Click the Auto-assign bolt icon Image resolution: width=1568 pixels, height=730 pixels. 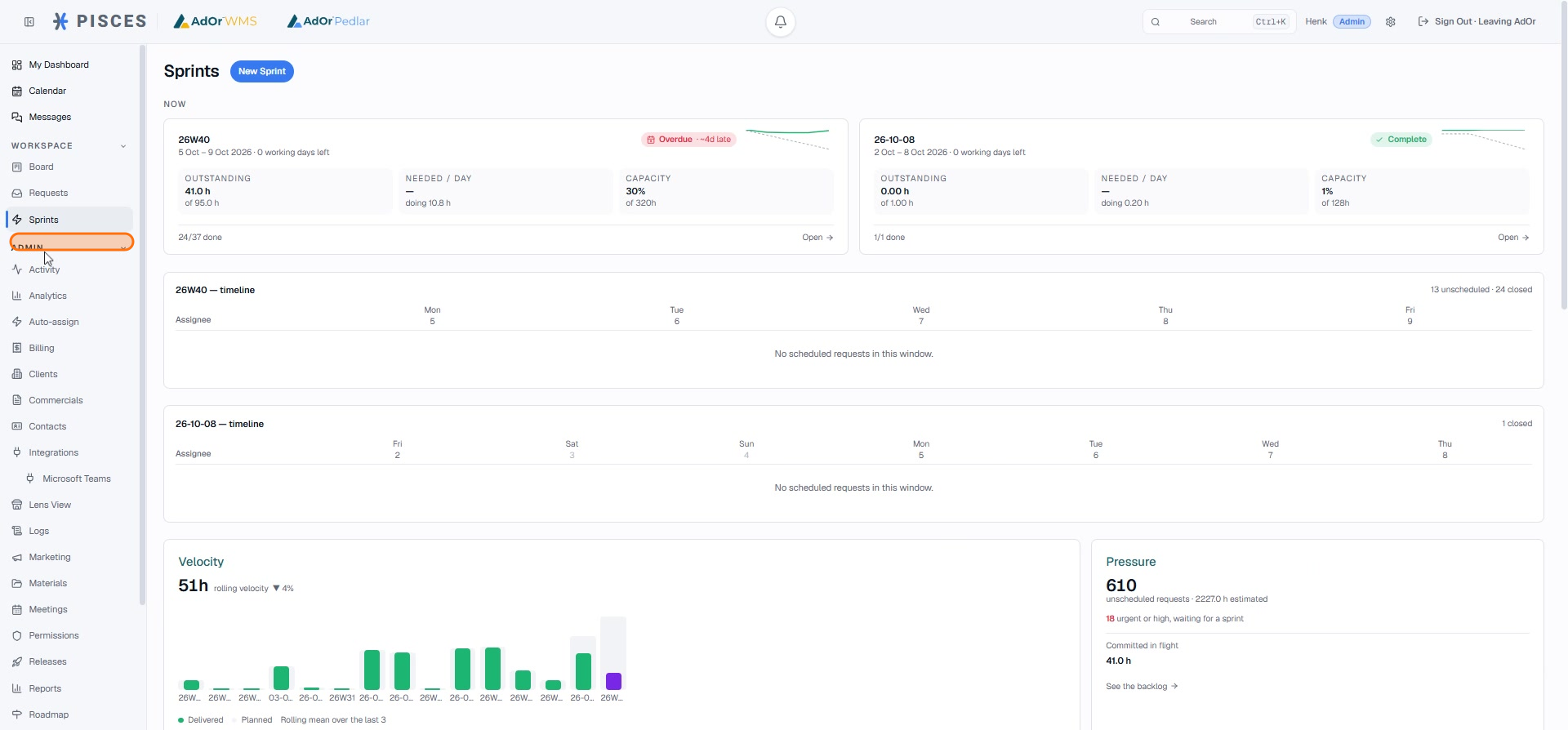(17, 323)
